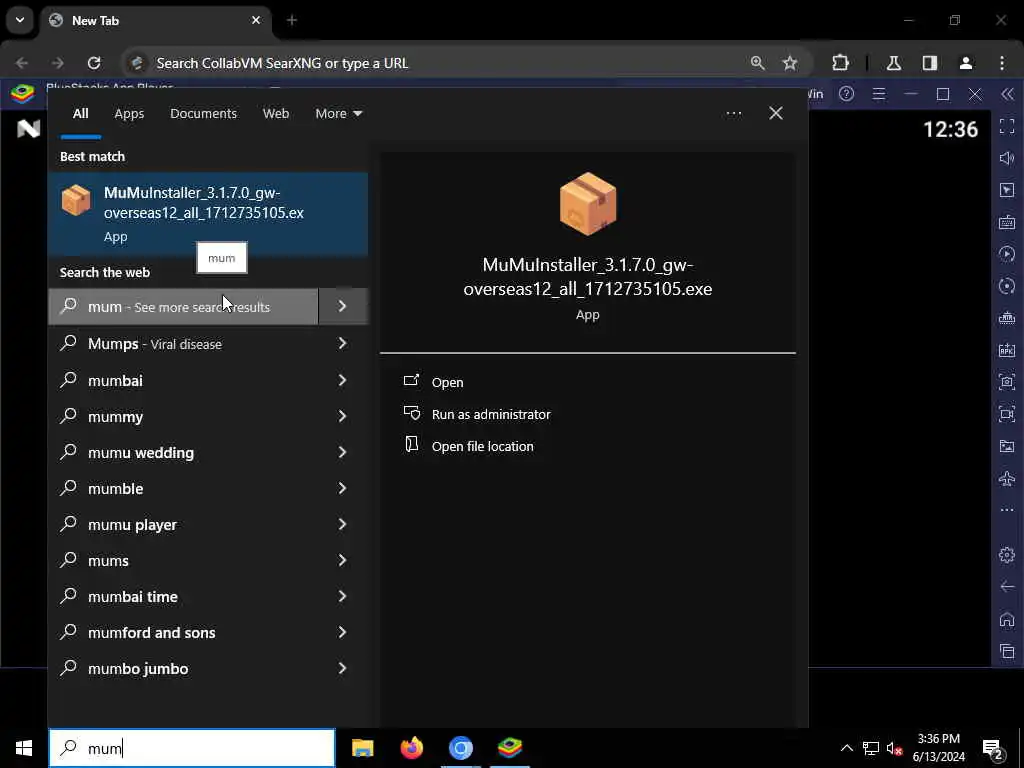Expand the More filter dropdown
The height and width of the screenshot is (768, 1024).
click(x=338, y=114)
